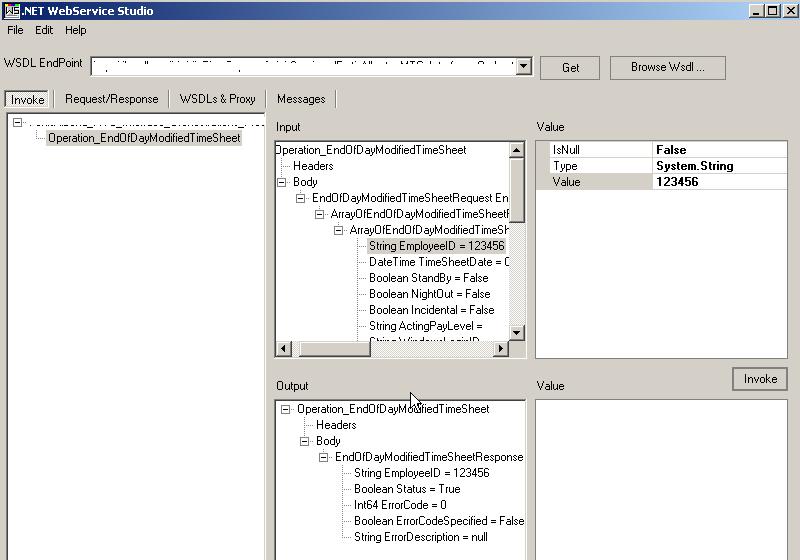800x560 pixels.
Task: Select Boolean Status = True
Action: point(407,489)
